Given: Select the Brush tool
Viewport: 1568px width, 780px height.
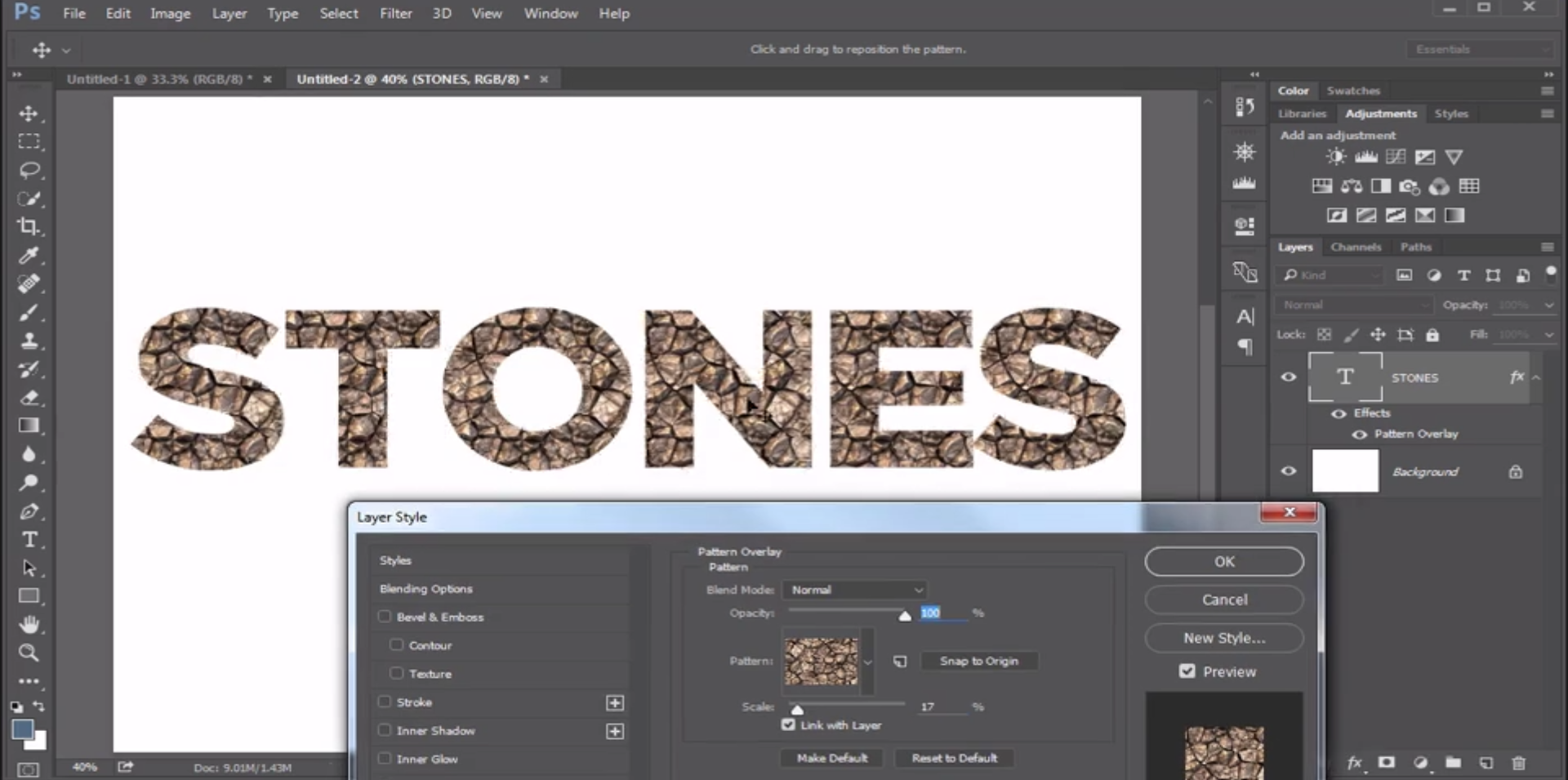Looking at the screenshot, I should pyautogui.click(x=29, y=312).
